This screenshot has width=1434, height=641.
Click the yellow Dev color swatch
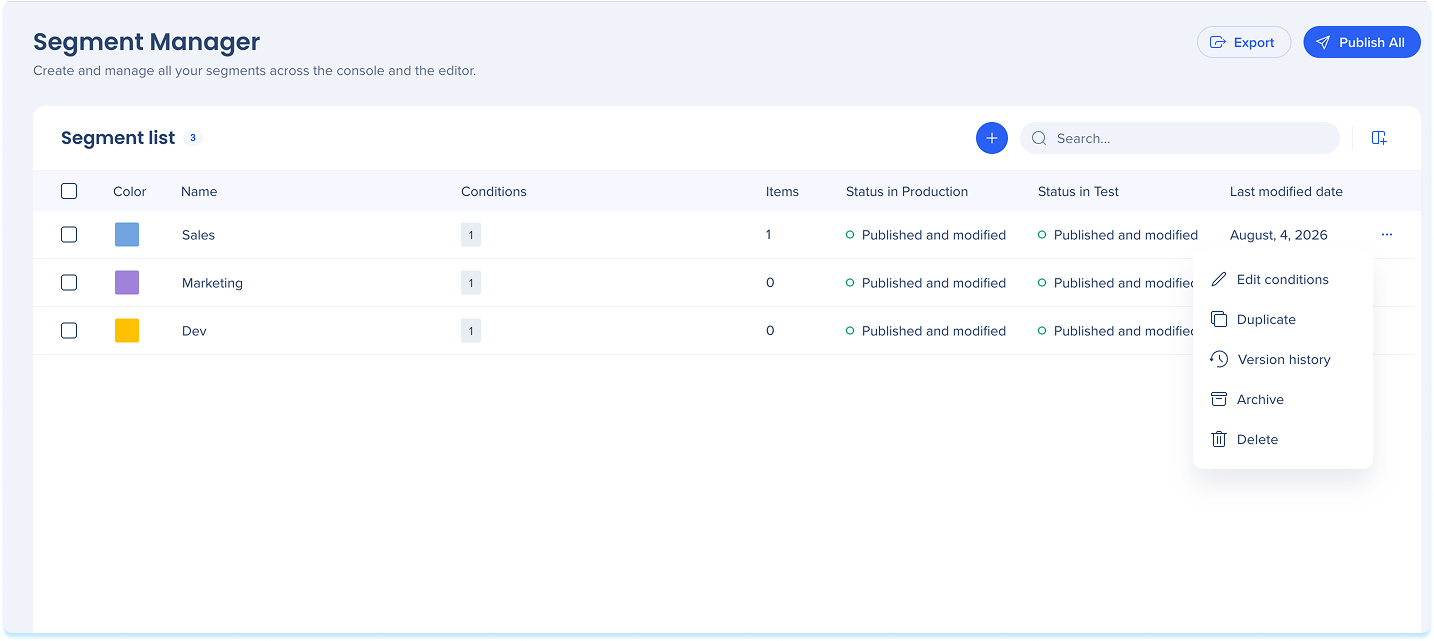click(127, 331)
